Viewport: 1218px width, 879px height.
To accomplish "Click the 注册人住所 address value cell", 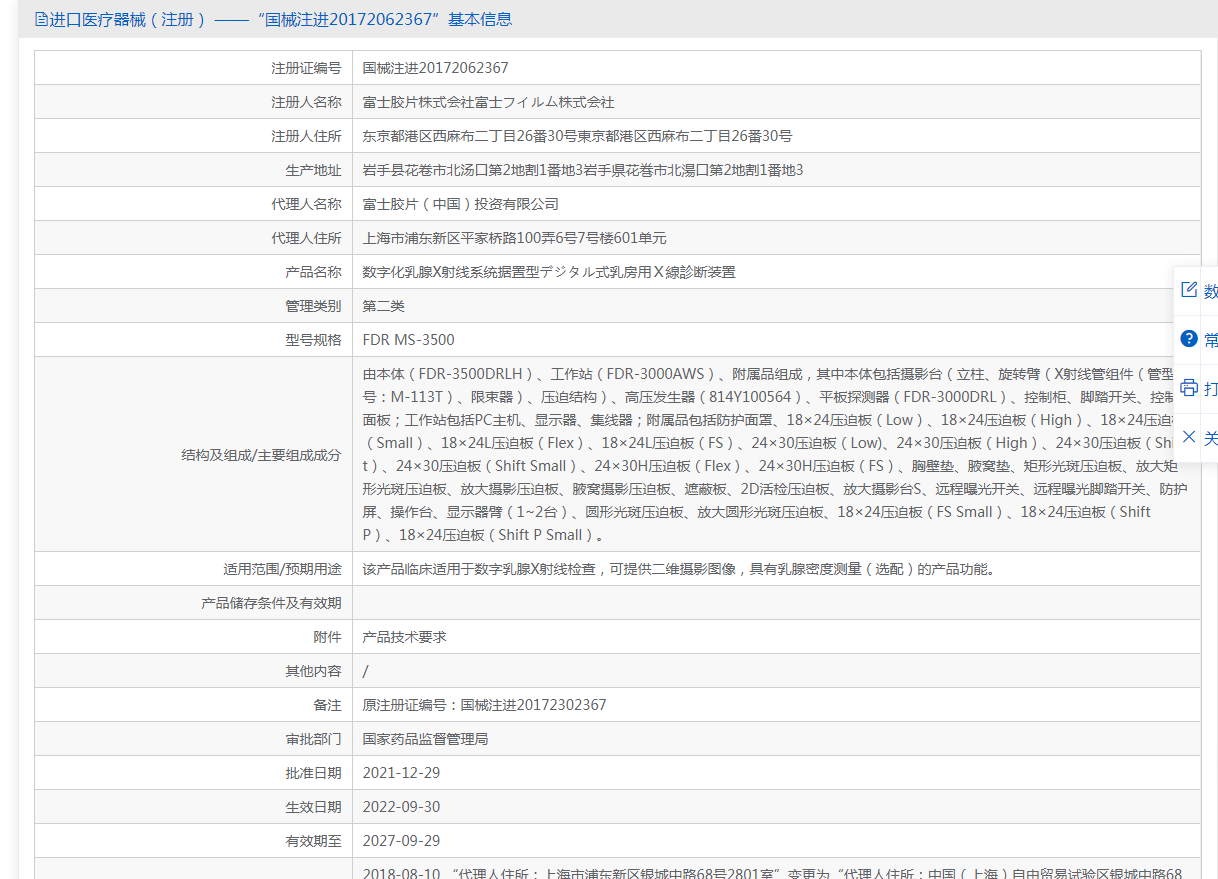I will click(577, 136).
